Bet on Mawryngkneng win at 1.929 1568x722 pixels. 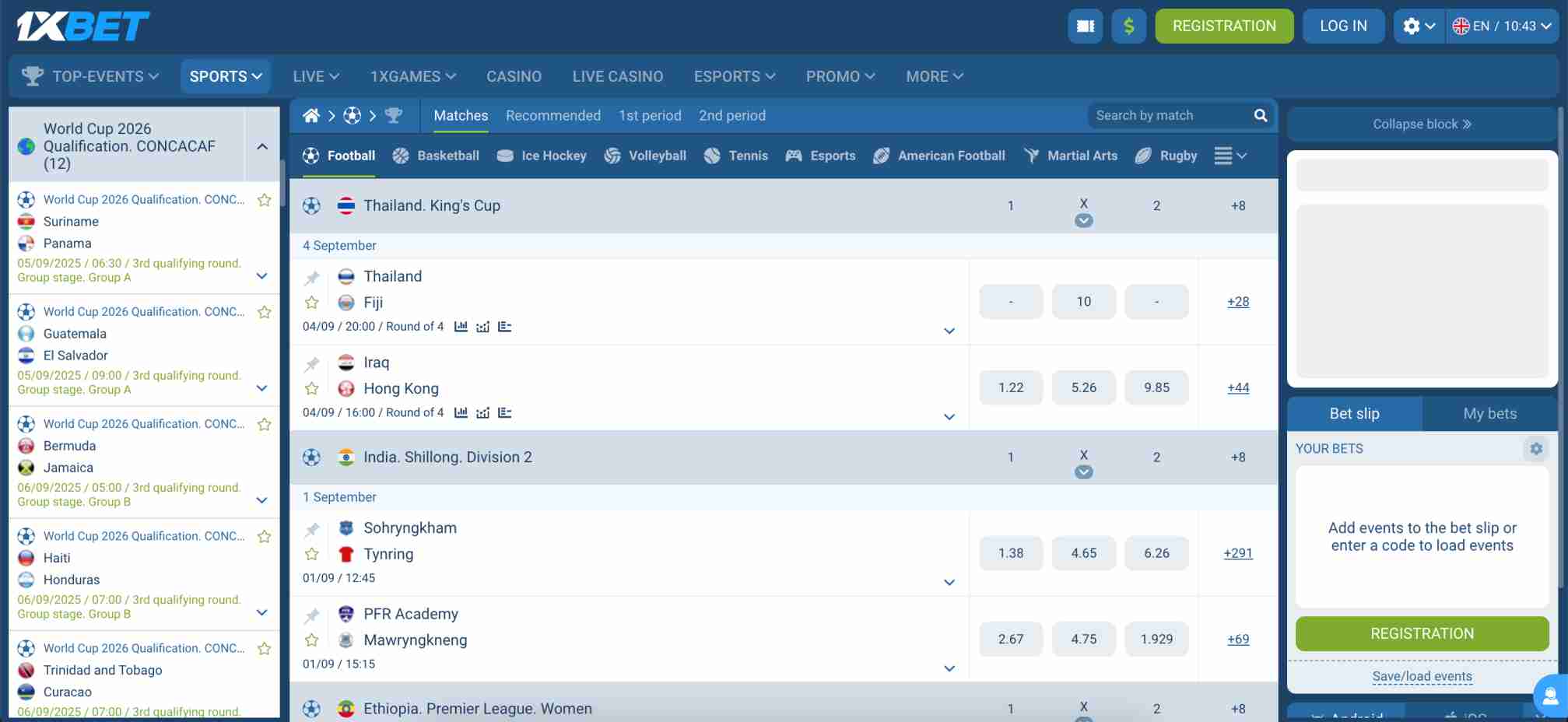coord(1157,639)
